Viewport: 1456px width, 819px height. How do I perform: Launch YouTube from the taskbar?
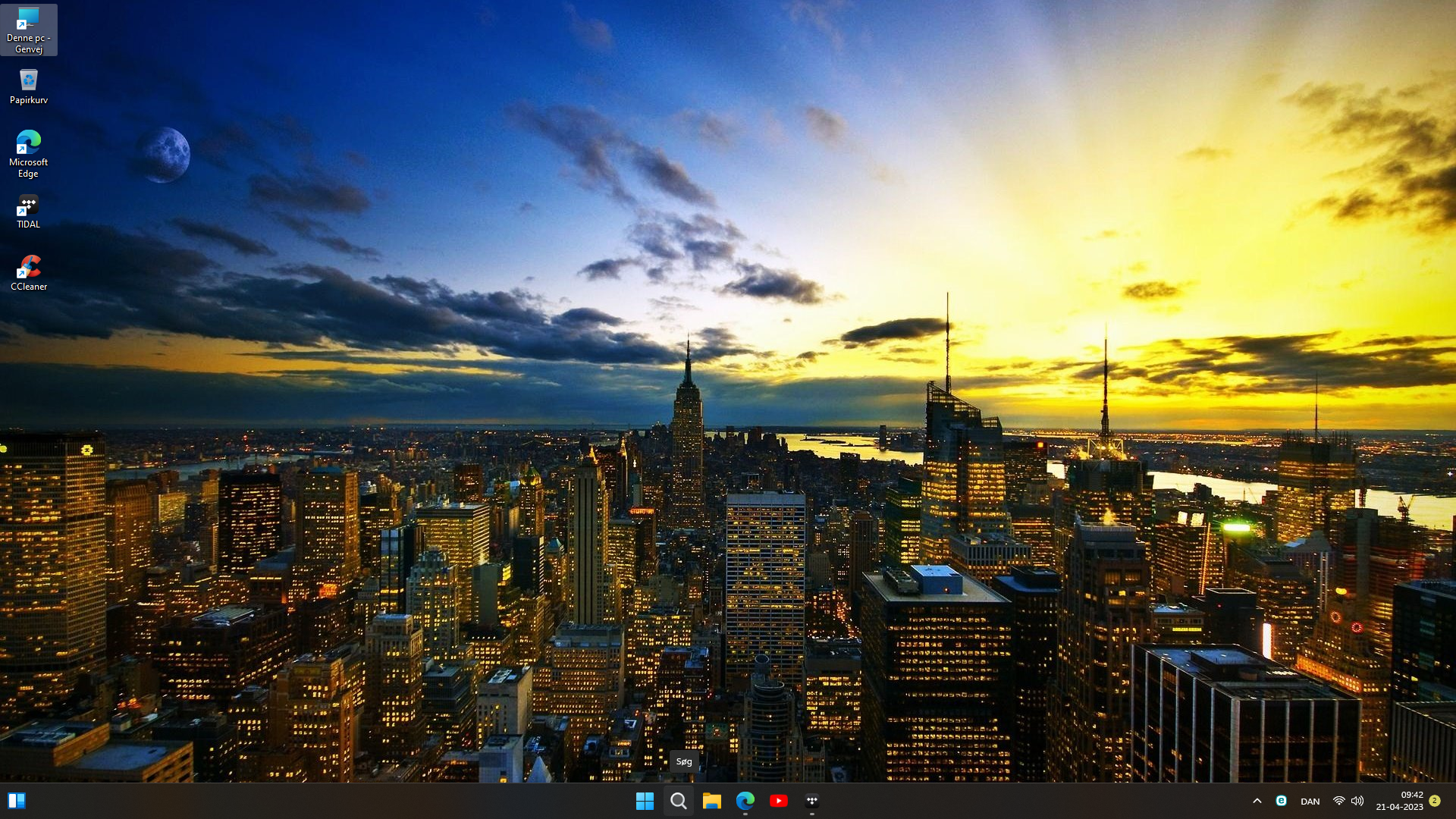point(779,801)
